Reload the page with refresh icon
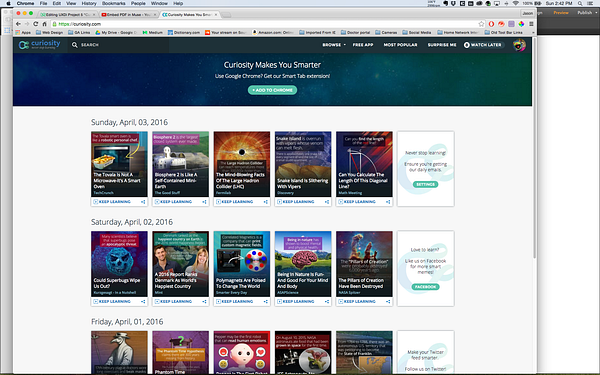This screenshot has width=600, height=375. click(x=36, y=24)
